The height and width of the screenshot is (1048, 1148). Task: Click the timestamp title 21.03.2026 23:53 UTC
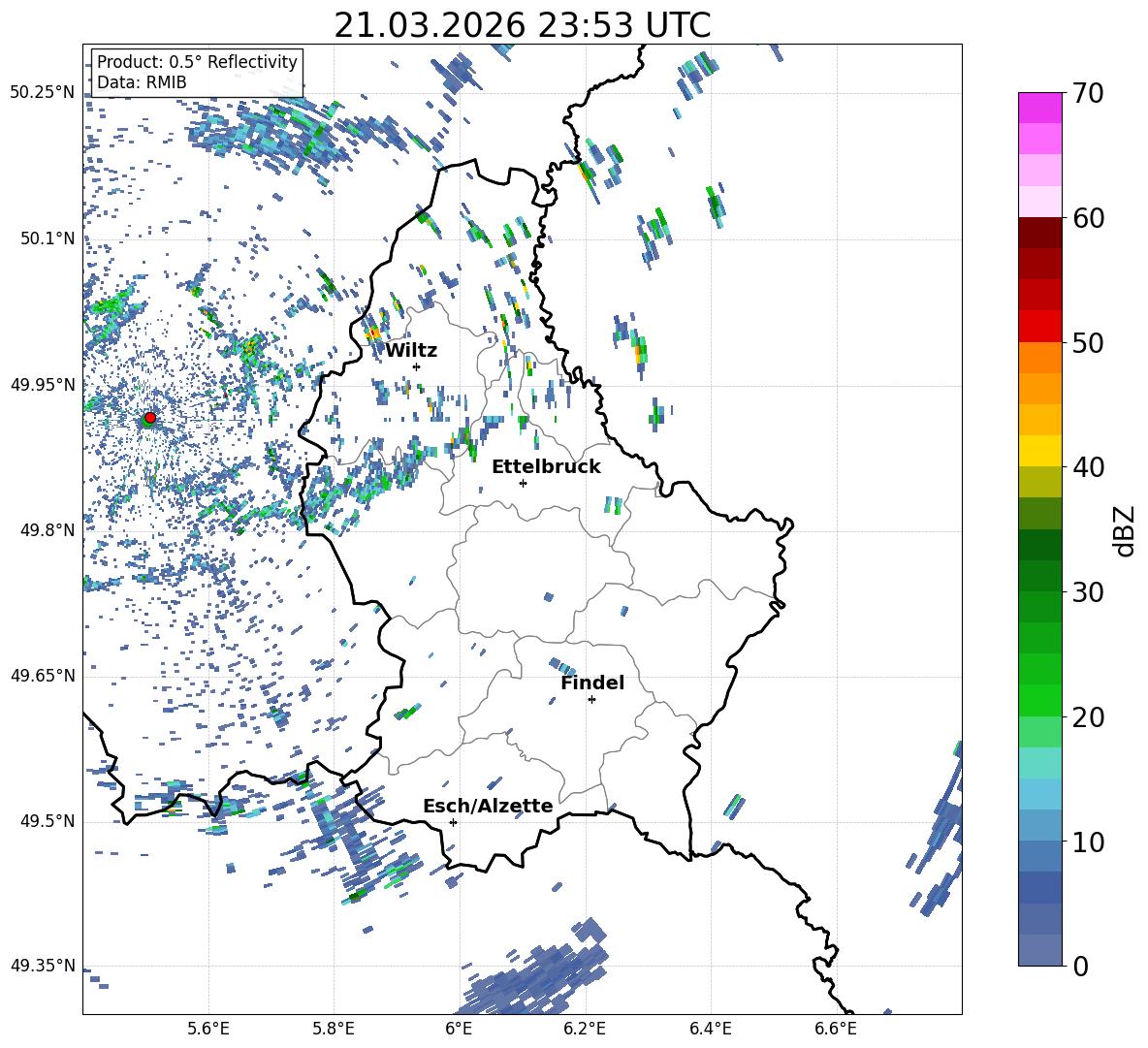pos(522,25)
